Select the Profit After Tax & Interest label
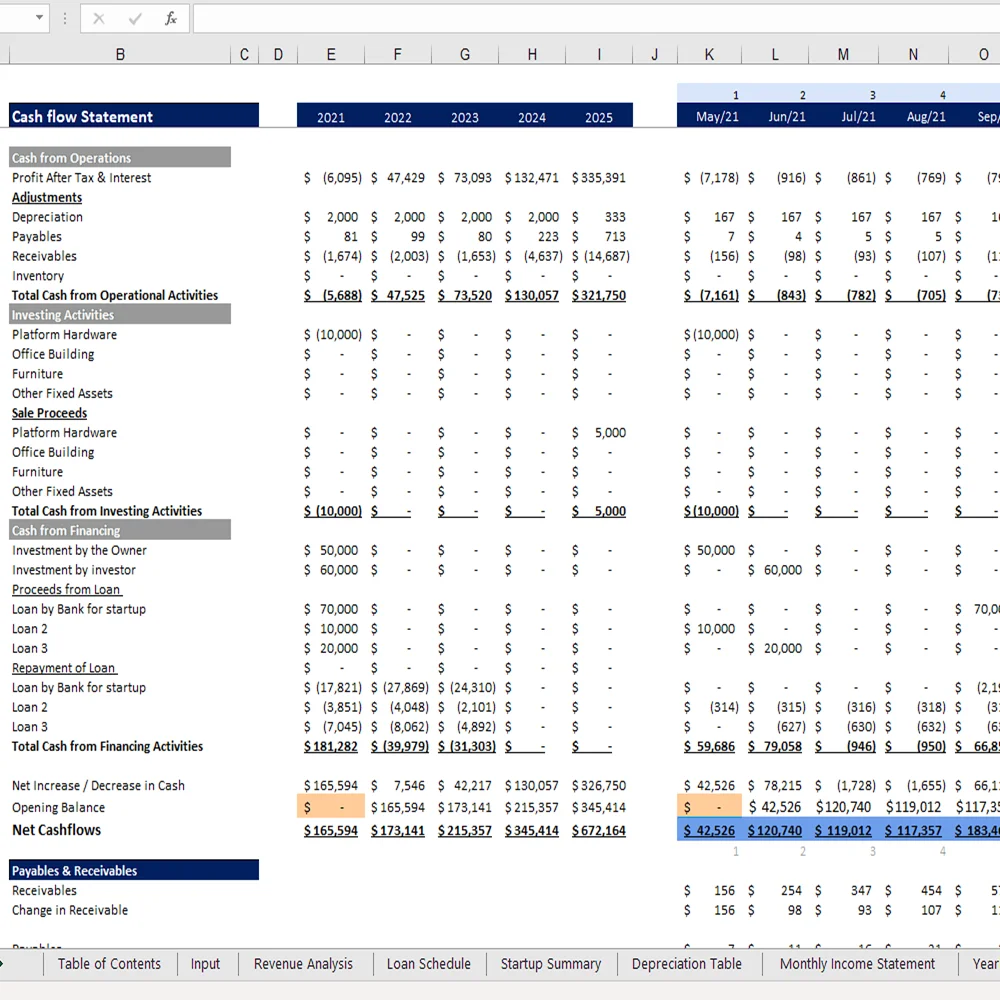Screen dimensions: 1000x1000 pyautogui.click(x=80, y=177)
